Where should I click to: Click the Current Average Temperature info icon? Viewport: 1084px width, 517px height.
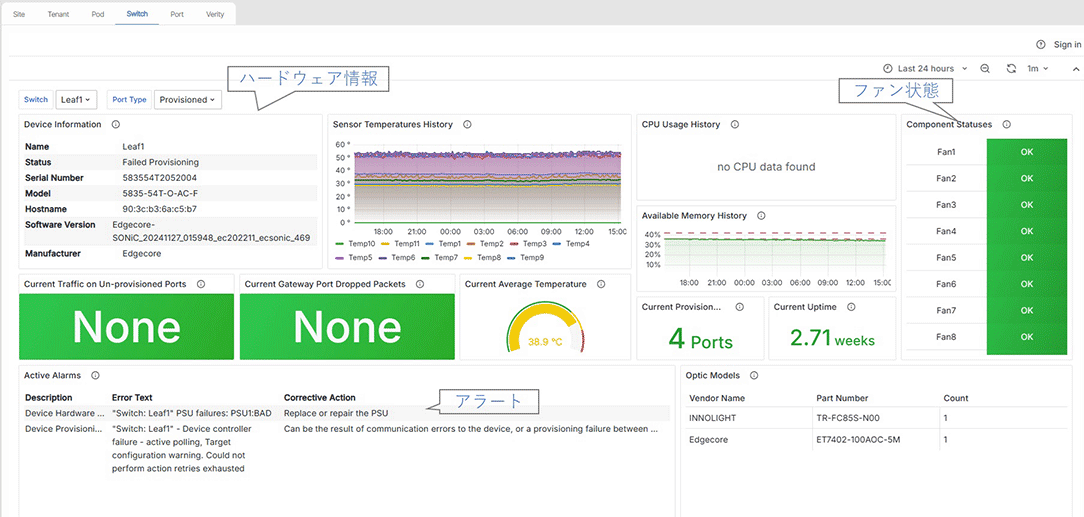point(601,284)
